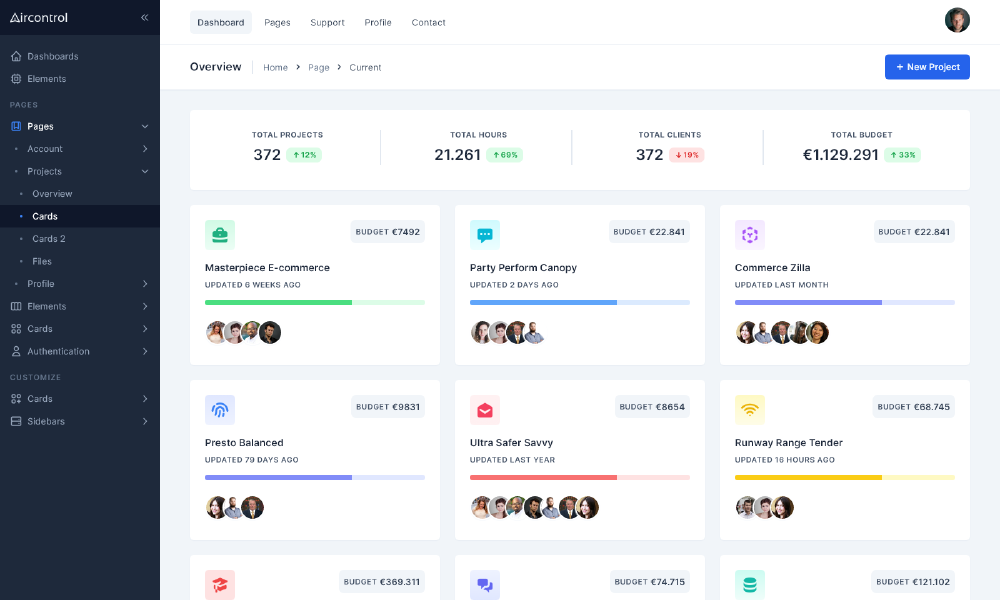Open the user profile avatar menu
This screenshot has height=600, width=1000.
[957, 20]
